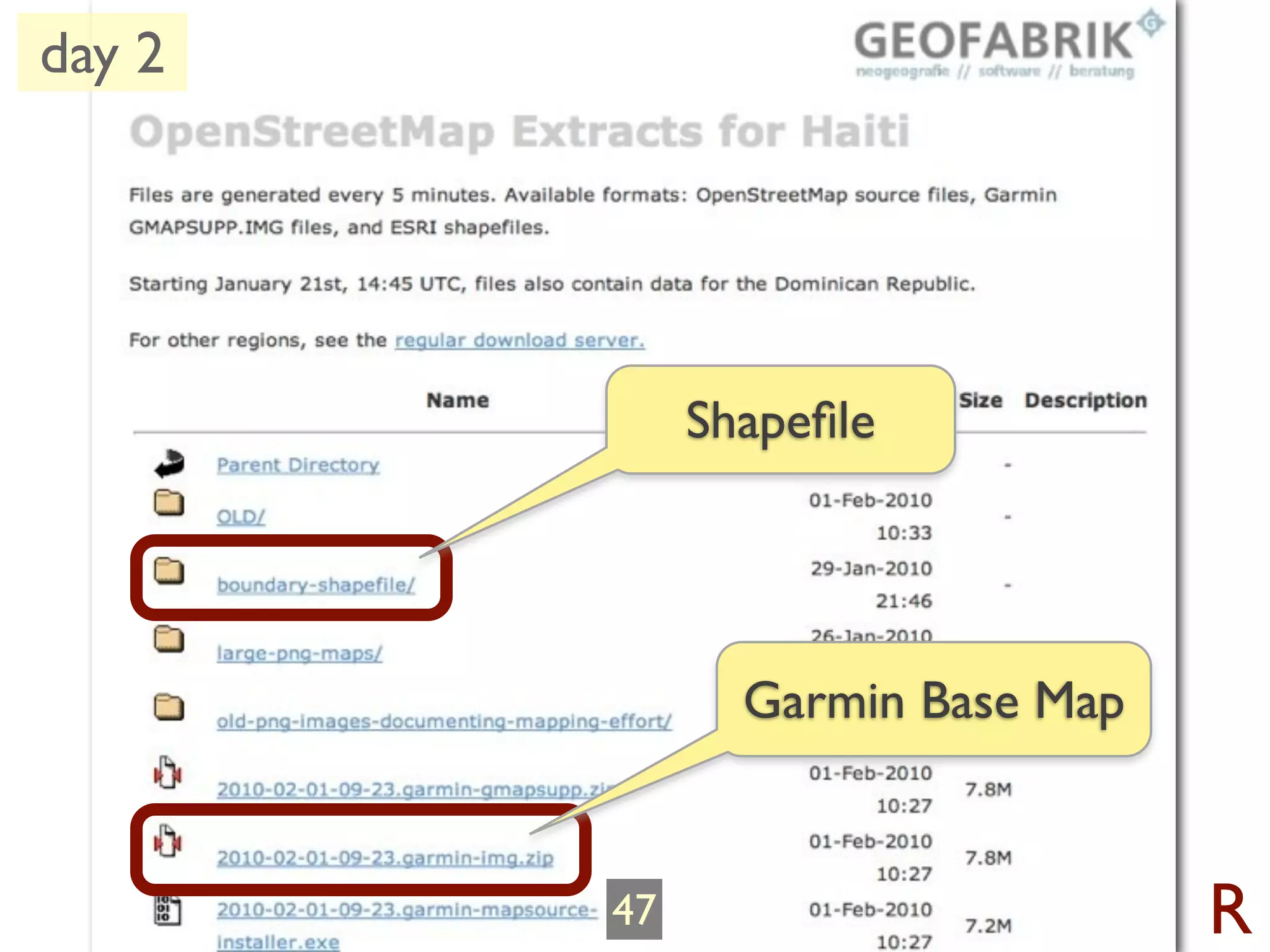Open the large-png-maps/ folder link
The width and height of the screenshot is (1270, 952).
tap(300, 653)
